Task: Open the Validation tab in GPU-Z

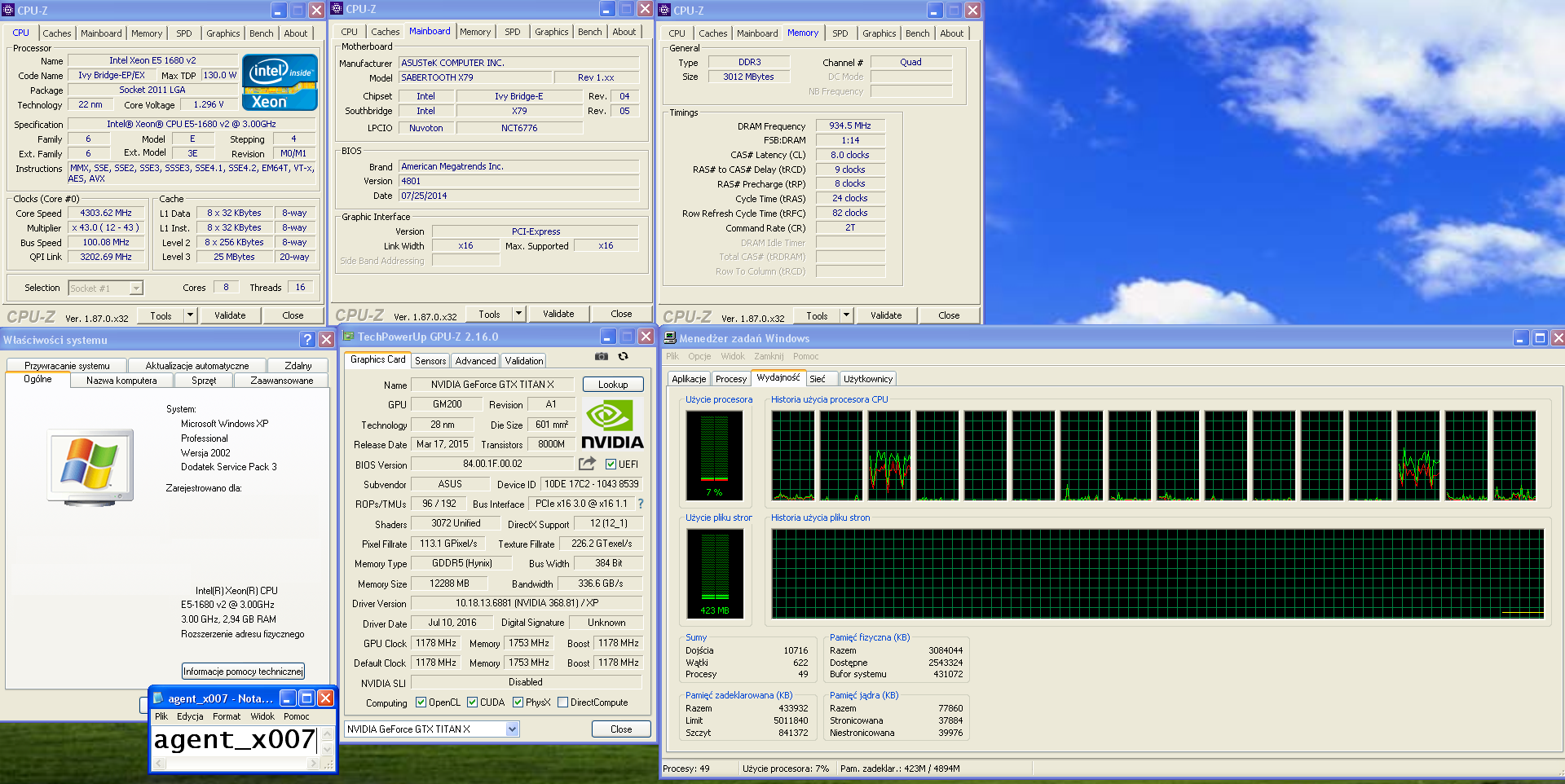Action: (524, 360)
